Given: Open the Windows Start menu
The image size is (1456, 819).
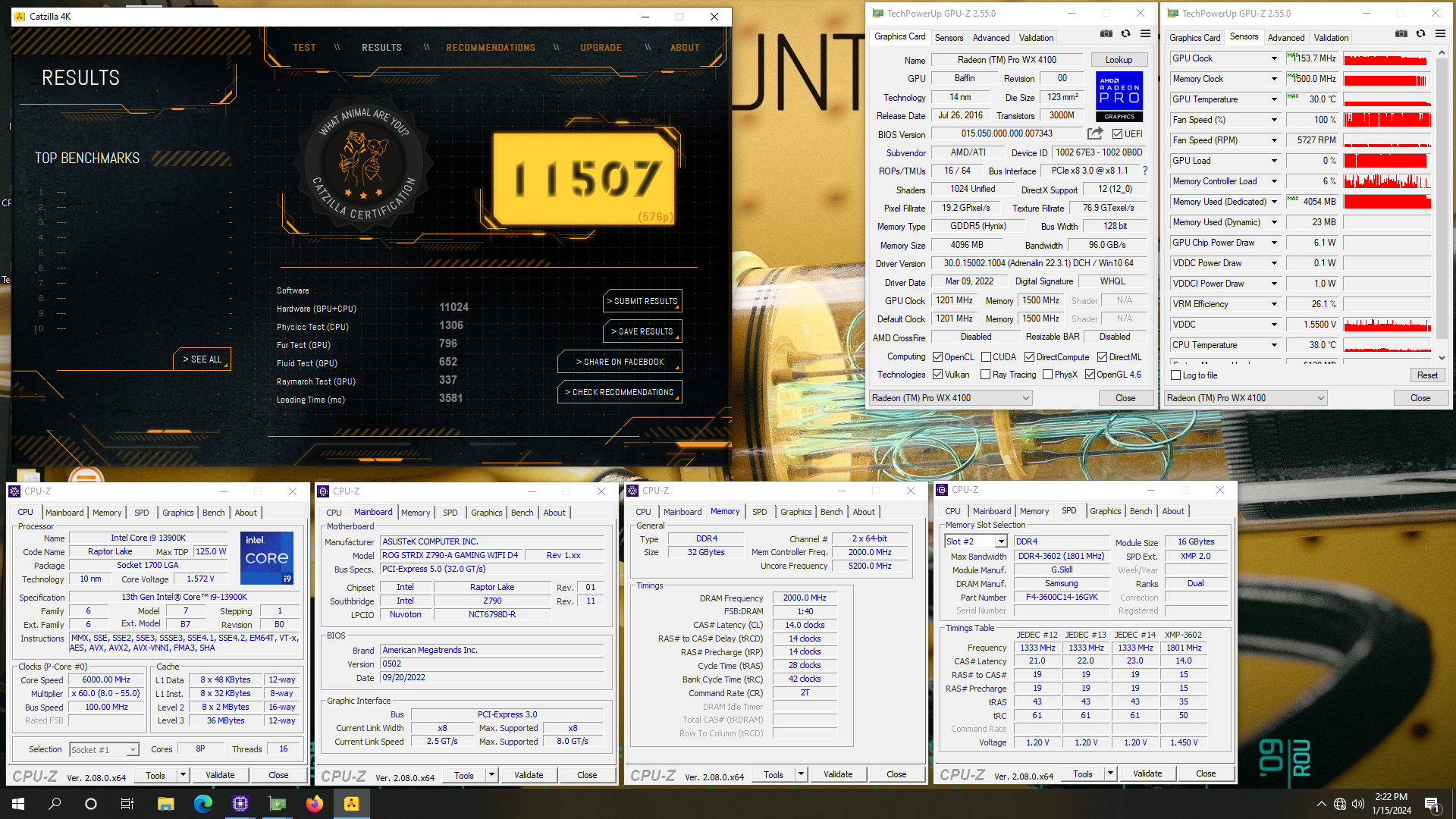Looking at the screenshot, I should 18,804.
